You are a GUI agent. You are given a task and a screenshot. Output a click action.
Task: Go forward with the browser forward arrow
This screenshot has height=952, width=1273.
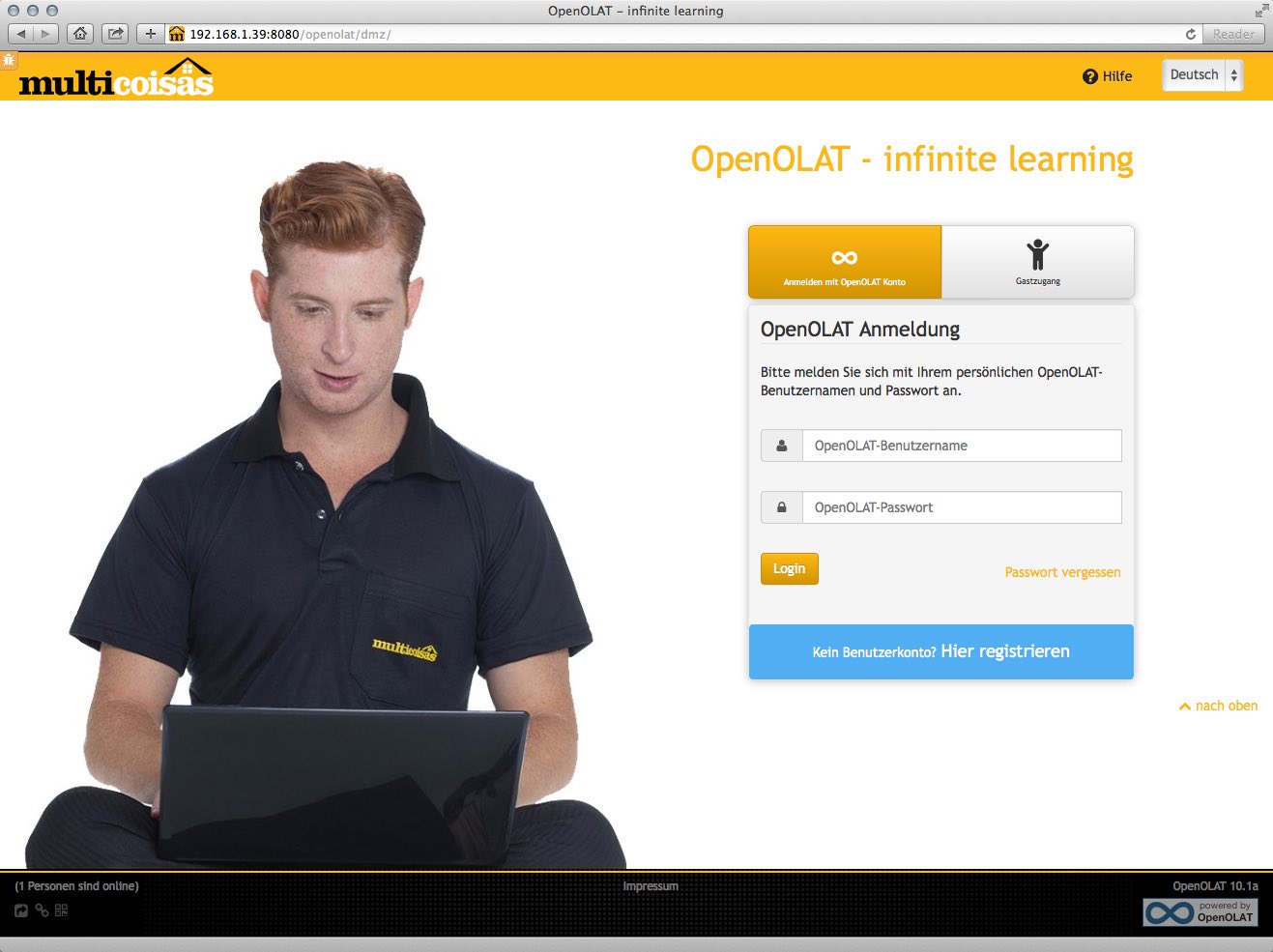coord(45,34)
